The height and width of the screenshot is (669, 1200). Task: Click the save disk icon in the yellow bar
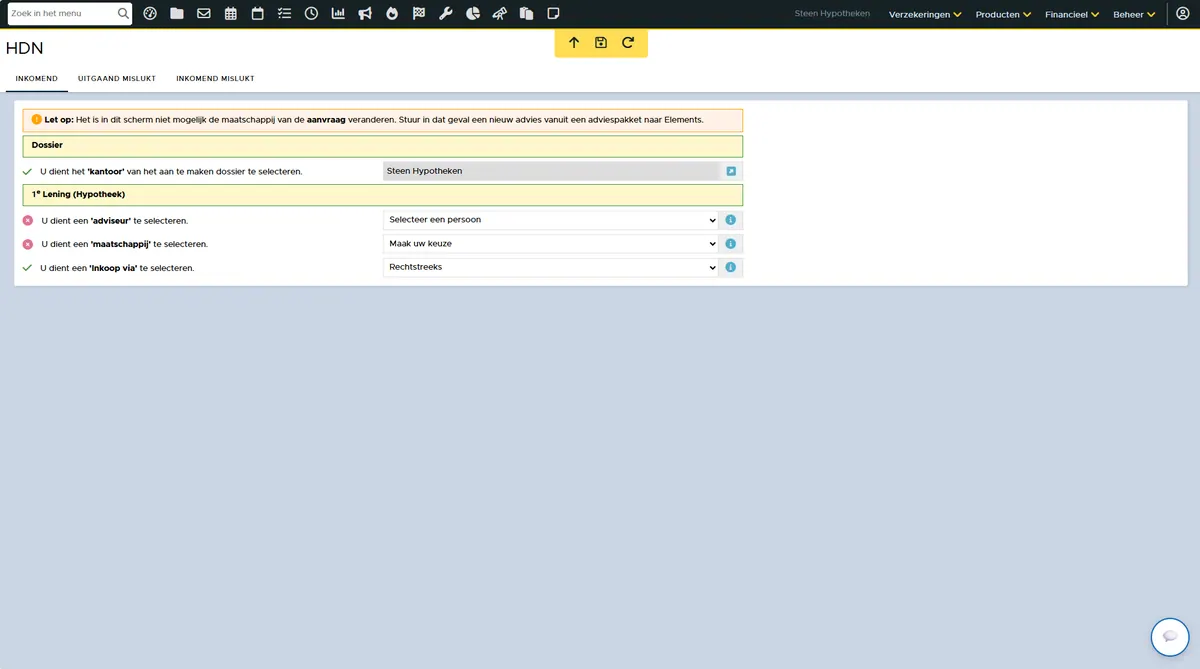pos(601,43)
